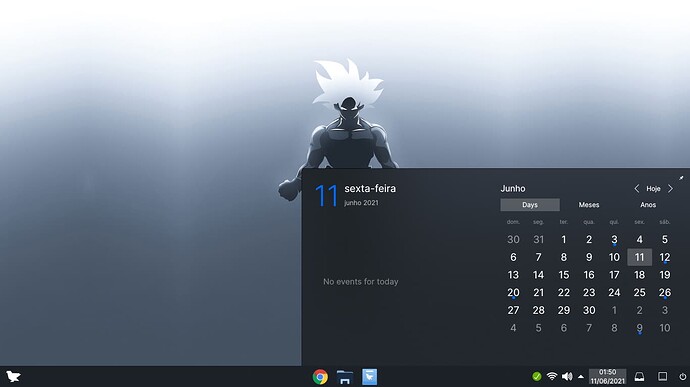Viewport: 690px width, 387px height.
Task: Go to the previous month
Action: 636,188
